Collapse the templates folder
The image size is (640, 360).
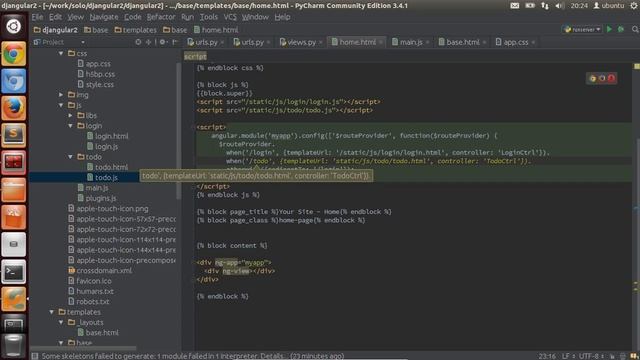click(51, 312)
